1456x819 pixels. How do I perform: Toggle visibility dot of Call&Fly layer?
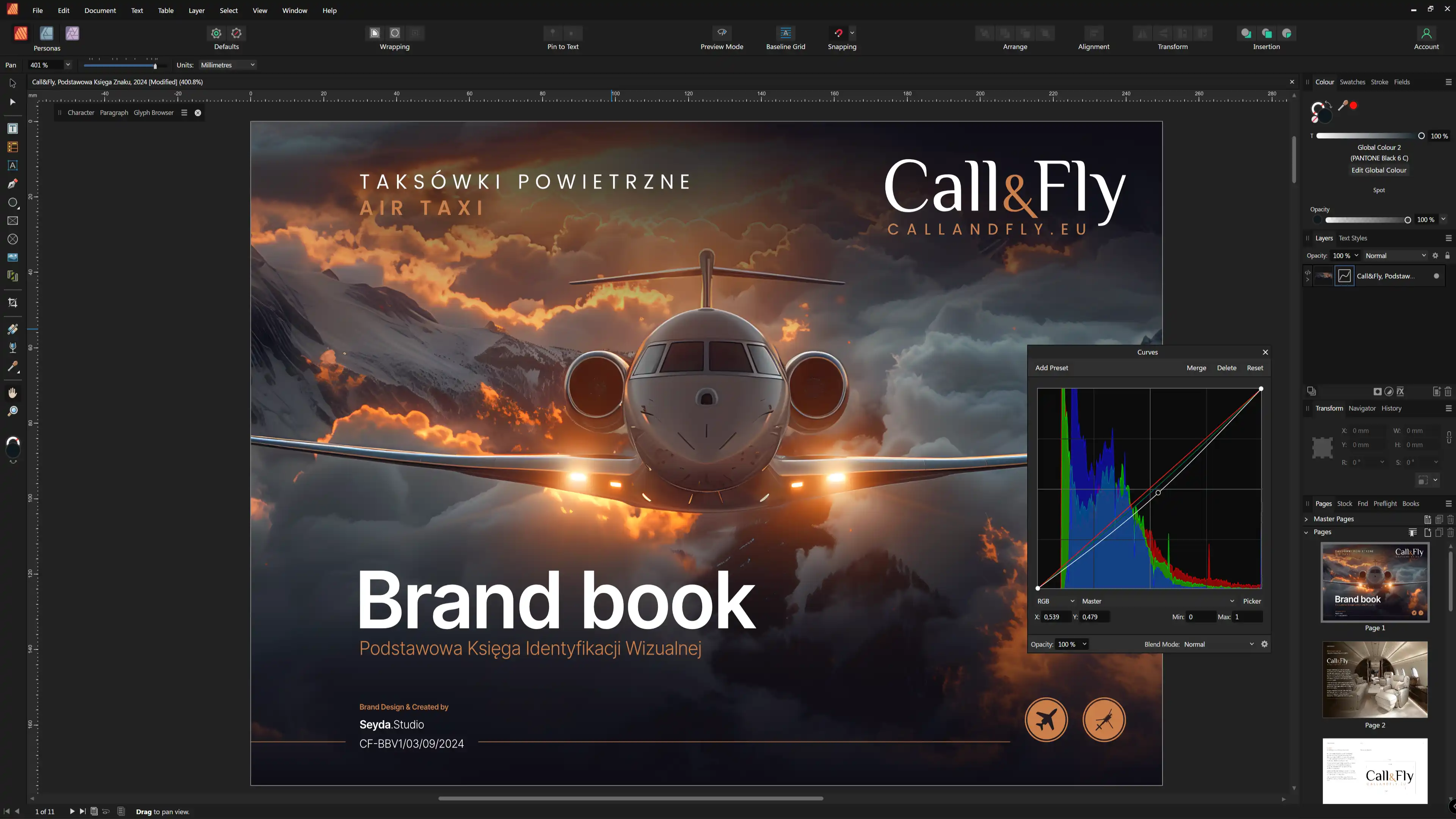tap(1436, 276)
